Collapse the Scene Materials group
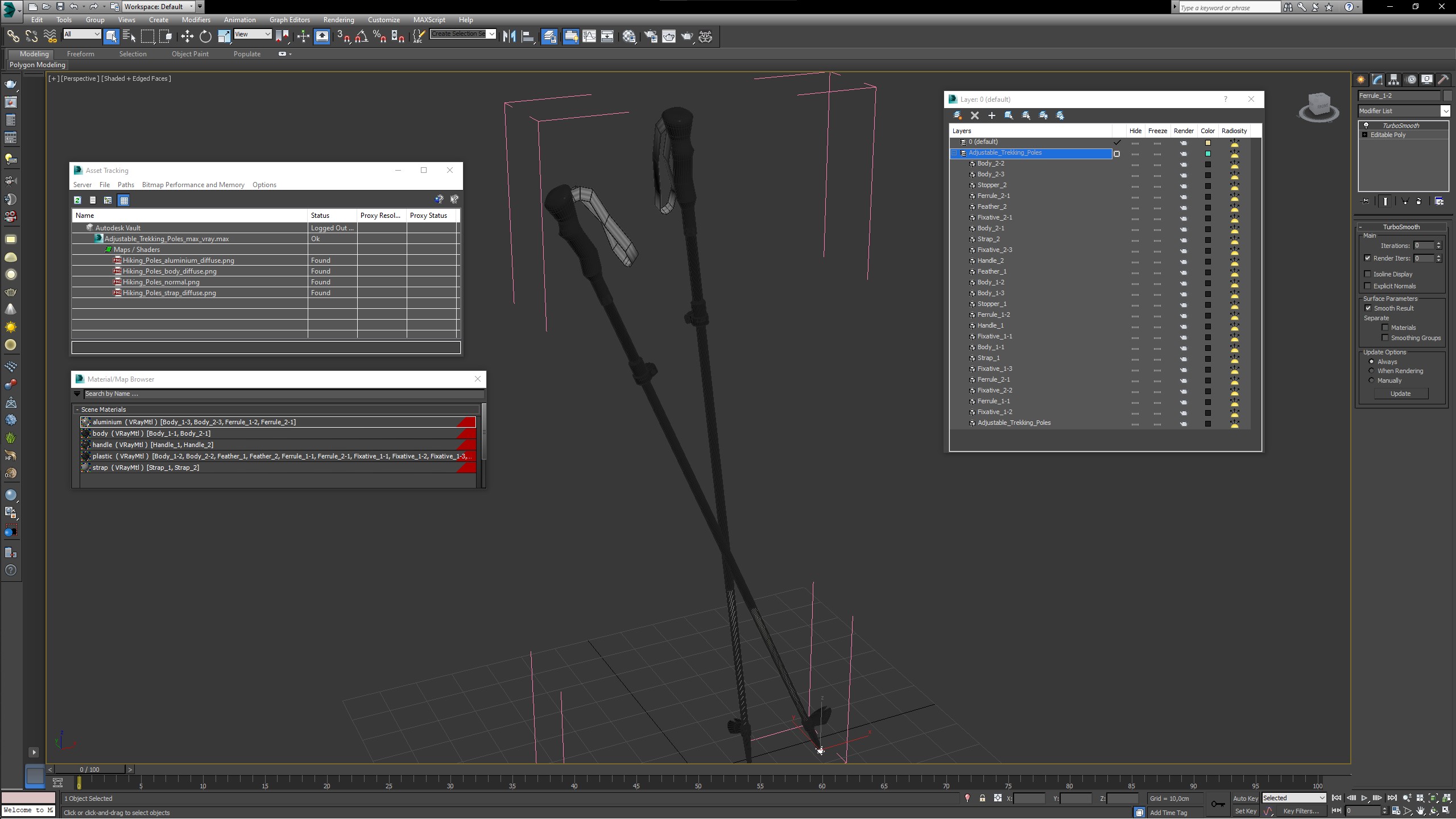The image size is (1456, 819). (77, 409)
